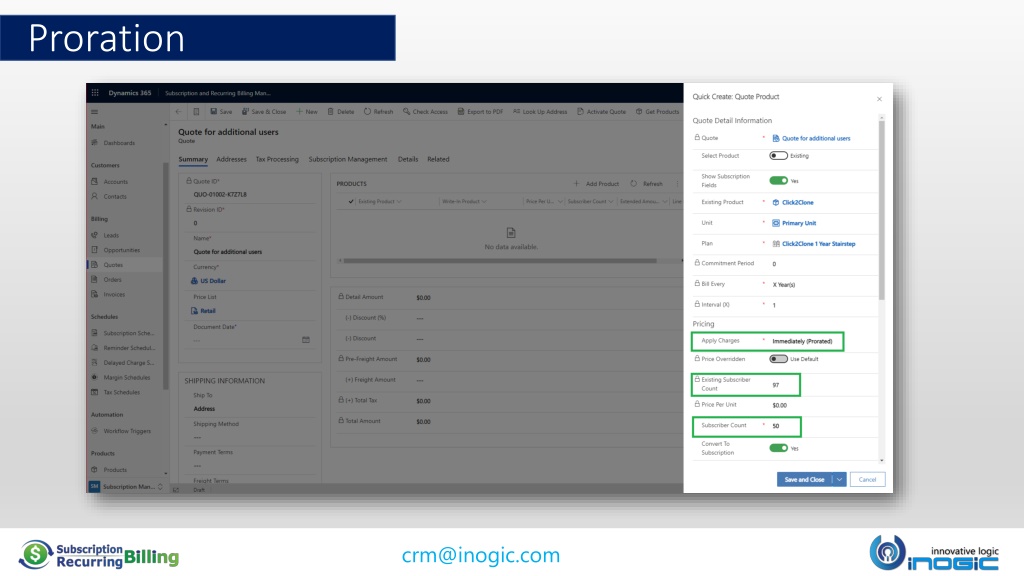This screenshot has width=1024, height=576.
Task: Open the Document Date calendar picker
Action: click(x=306, y=340)
